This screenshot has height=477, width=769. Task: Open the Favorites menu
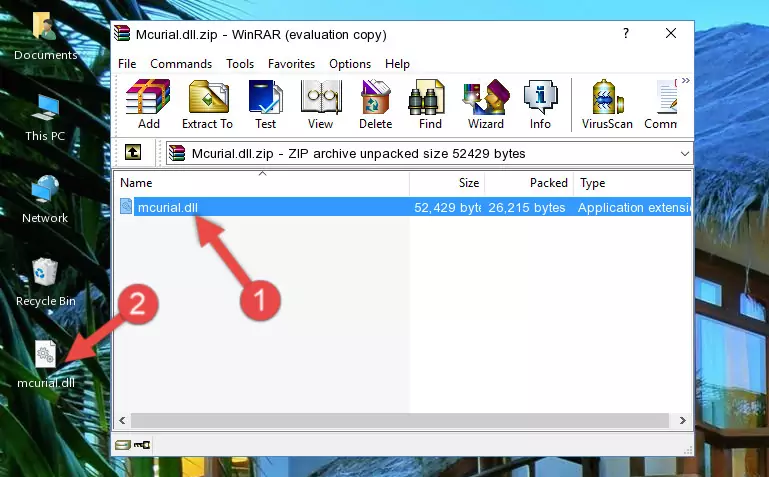(x=291, y=64)
